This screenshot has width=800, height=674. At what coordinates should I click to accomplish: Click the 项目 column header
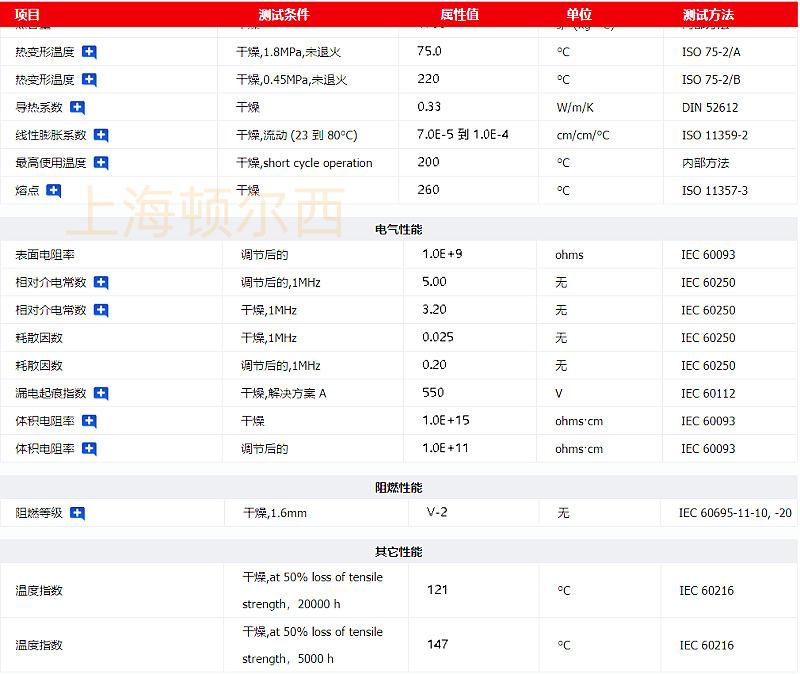[29, 15]
